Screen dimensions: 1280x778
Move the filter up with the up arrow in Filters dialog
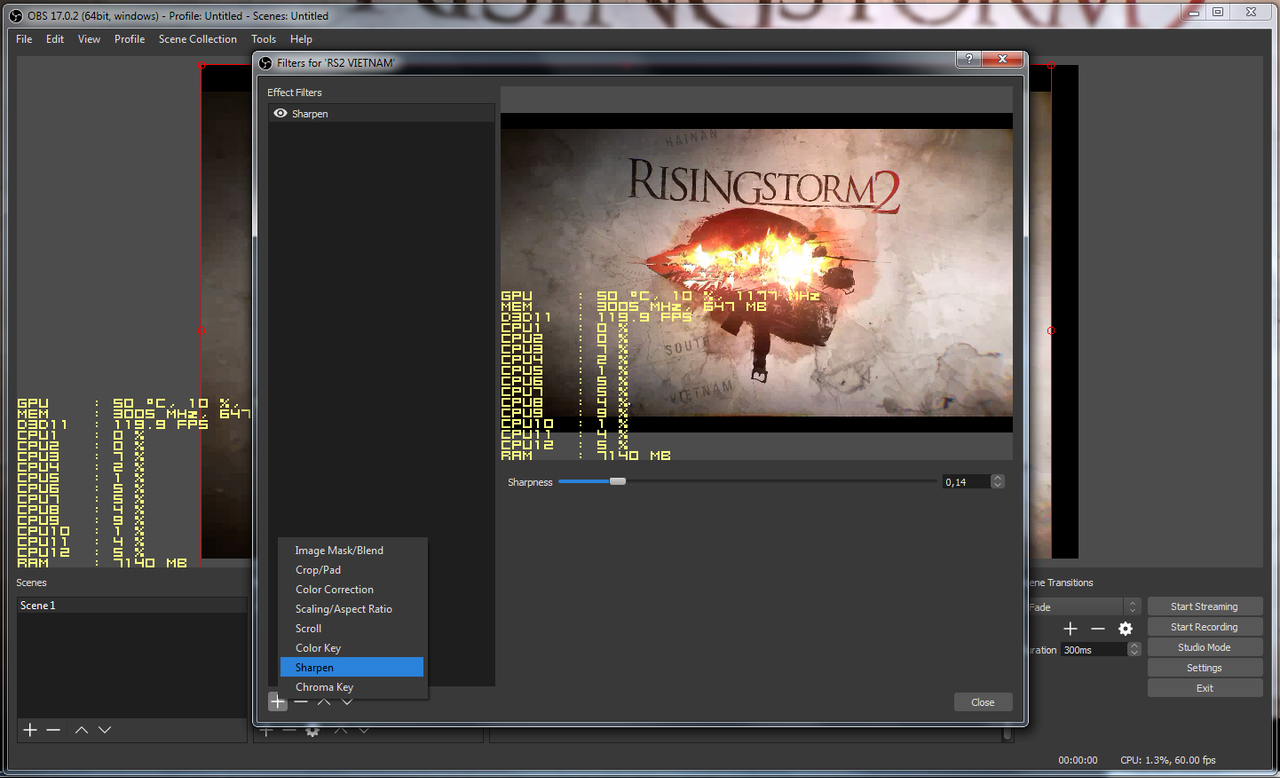click(x=324, y=702)
